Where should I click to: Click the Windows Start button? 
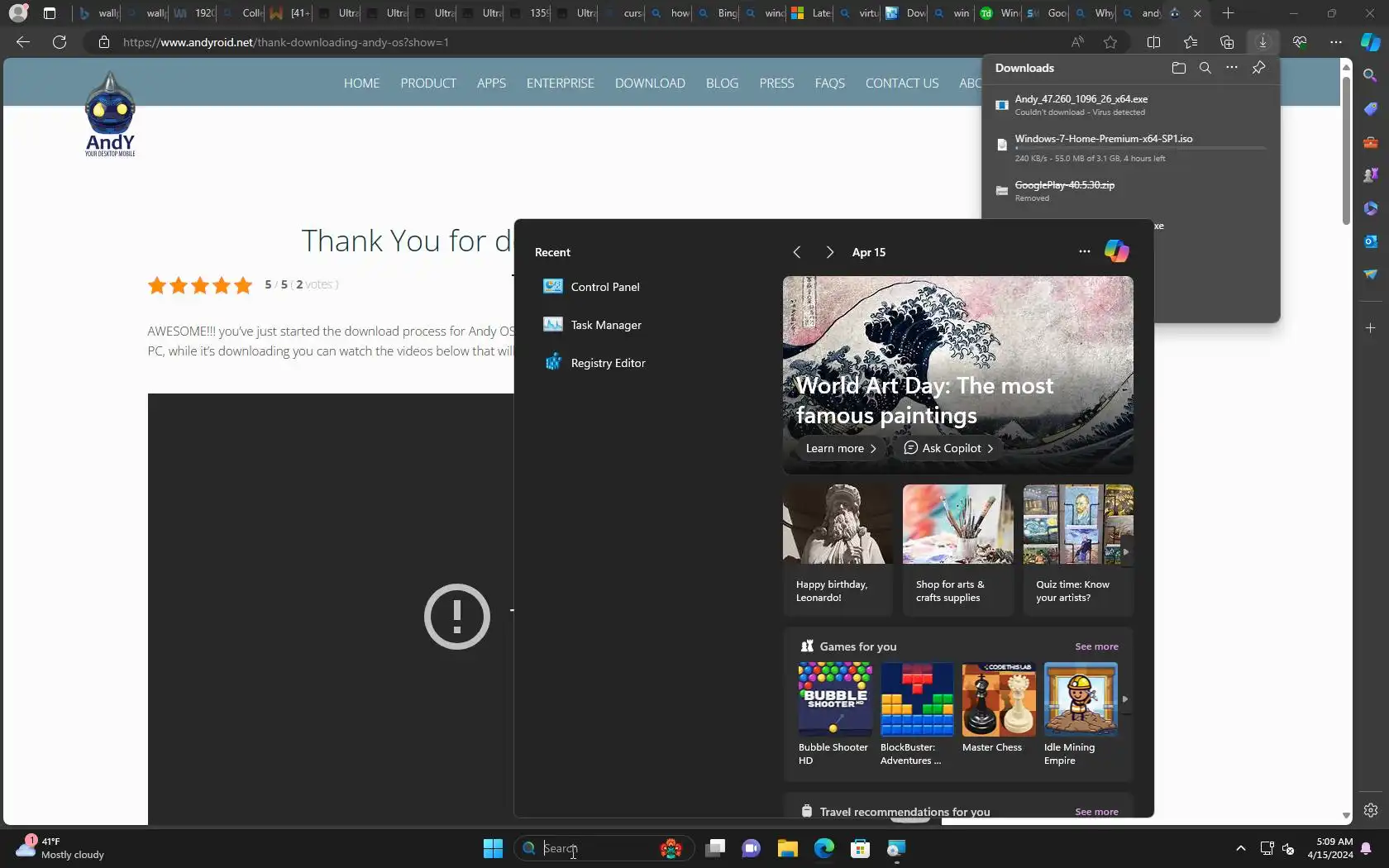[493, 848]
